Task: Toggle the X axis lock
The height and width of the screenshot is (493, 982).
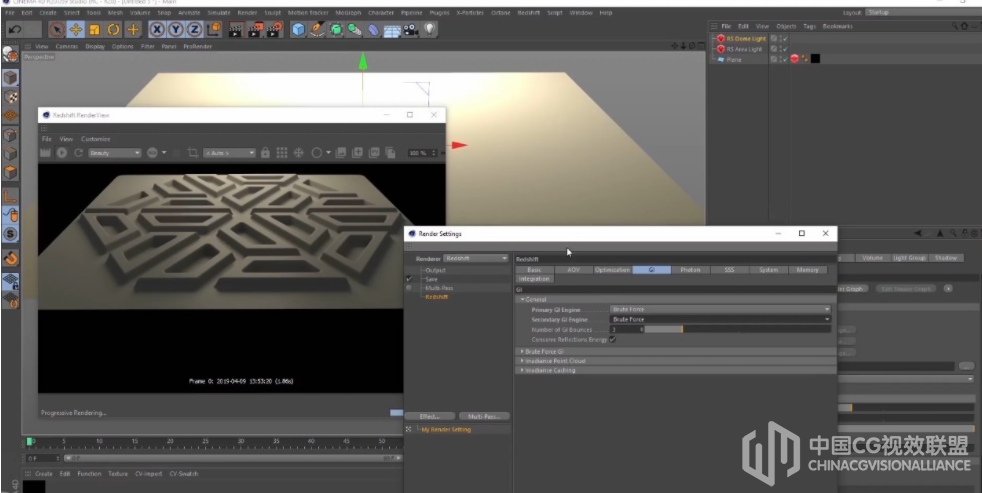Action: coord(157,29)
